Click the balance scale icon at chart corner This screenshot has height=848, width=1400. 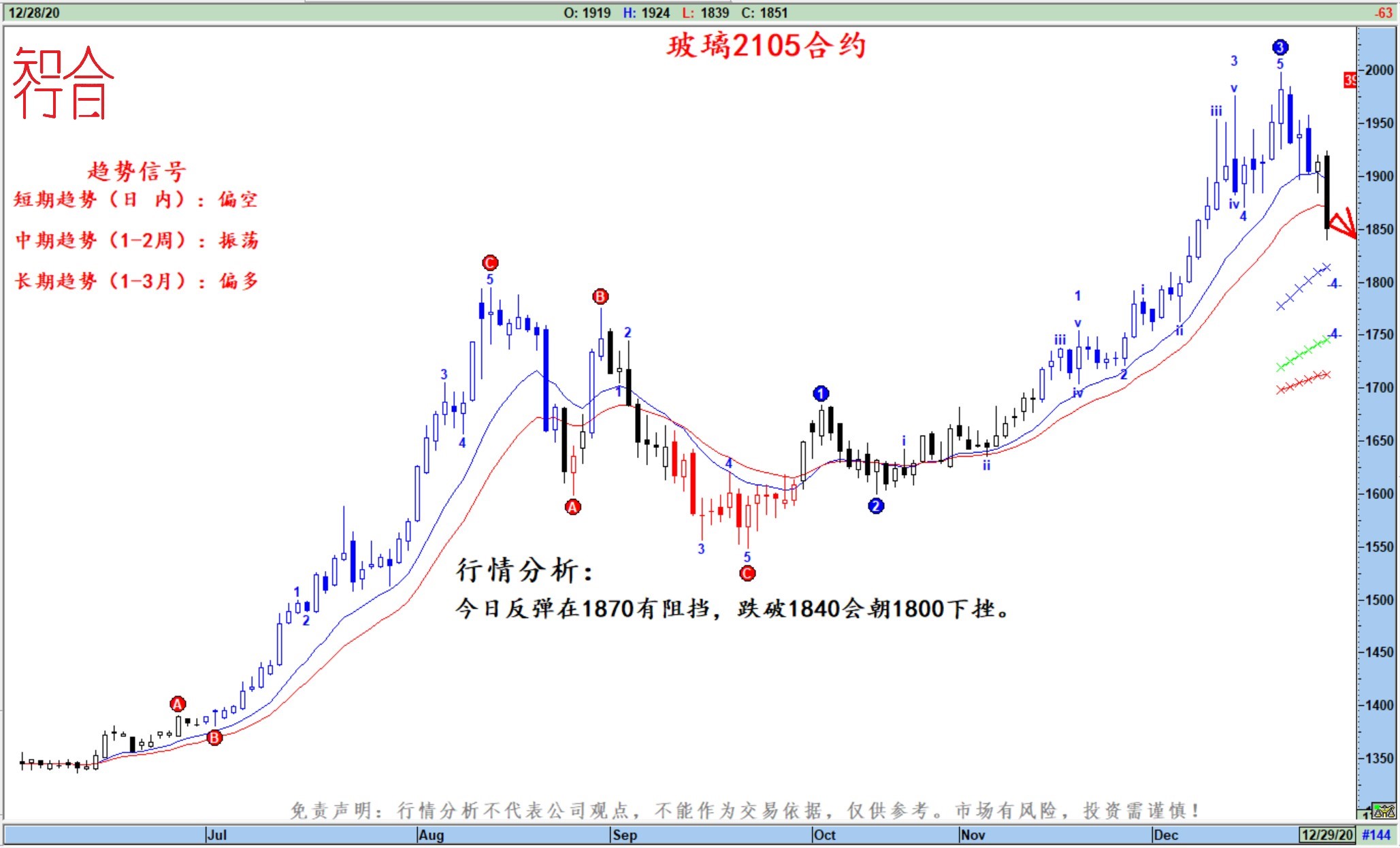(x=1384, y=811)
